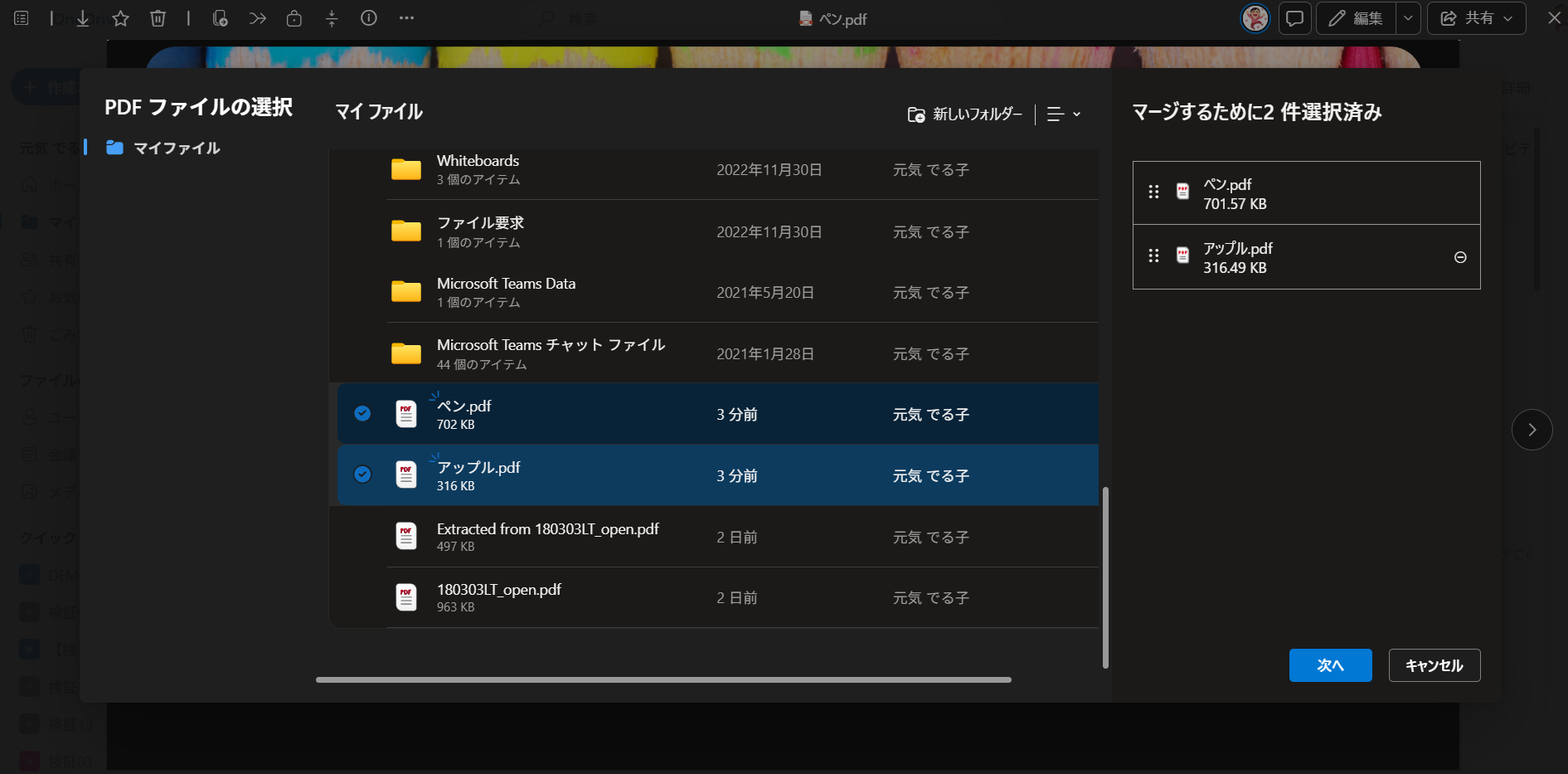Open the dropdown arrow beside 編集
Screen dimensions: 1568x774
click(x=1408, y=18)
